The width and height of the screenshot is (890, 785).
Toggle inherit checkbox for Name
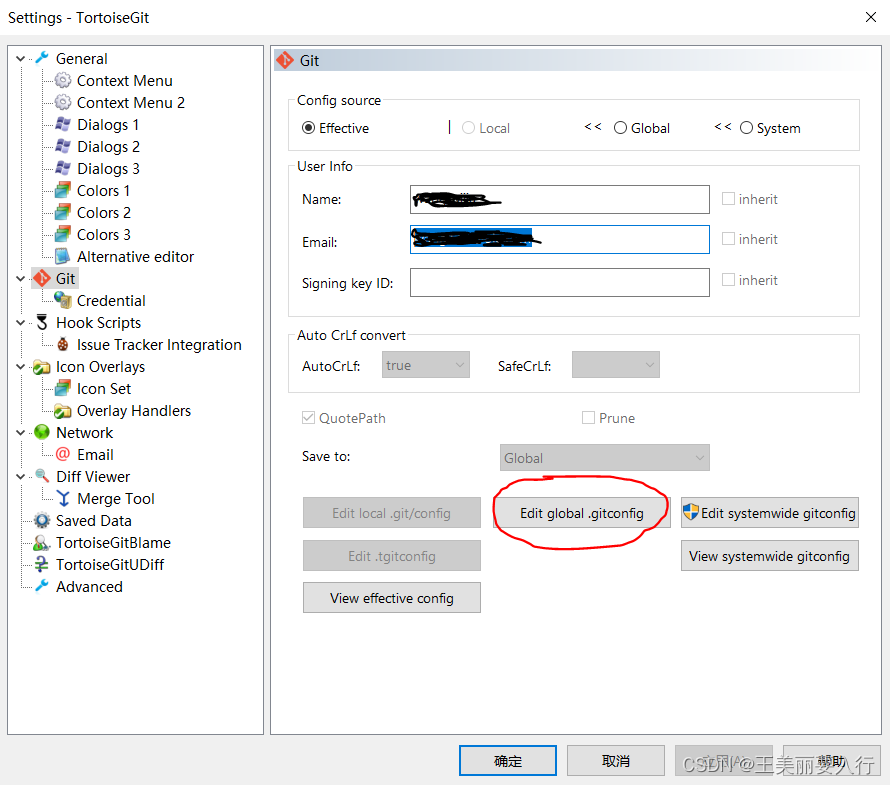728,199
